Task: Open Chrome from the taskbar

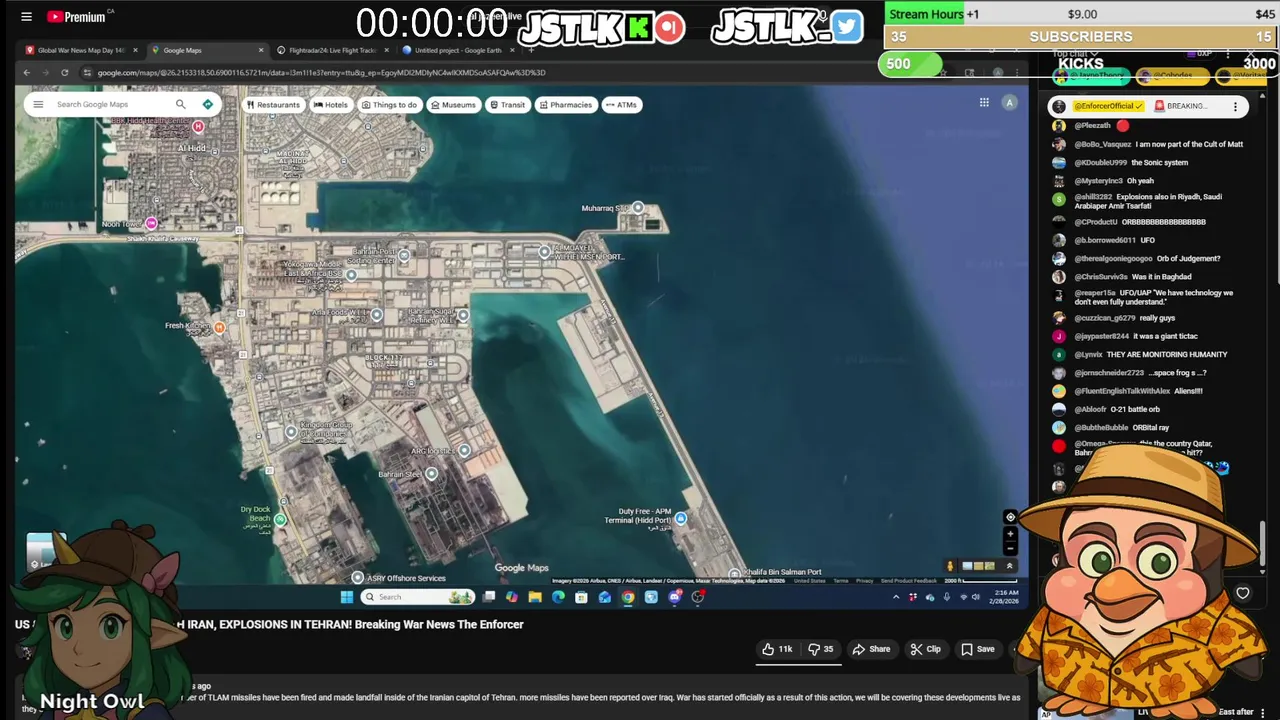Action: coord(628,597)
